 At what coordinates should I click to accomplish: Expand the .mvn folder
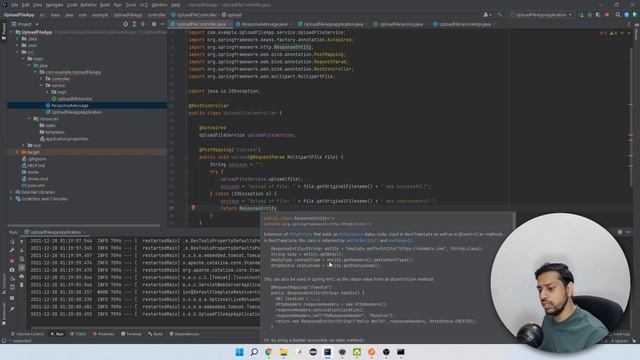18,45
